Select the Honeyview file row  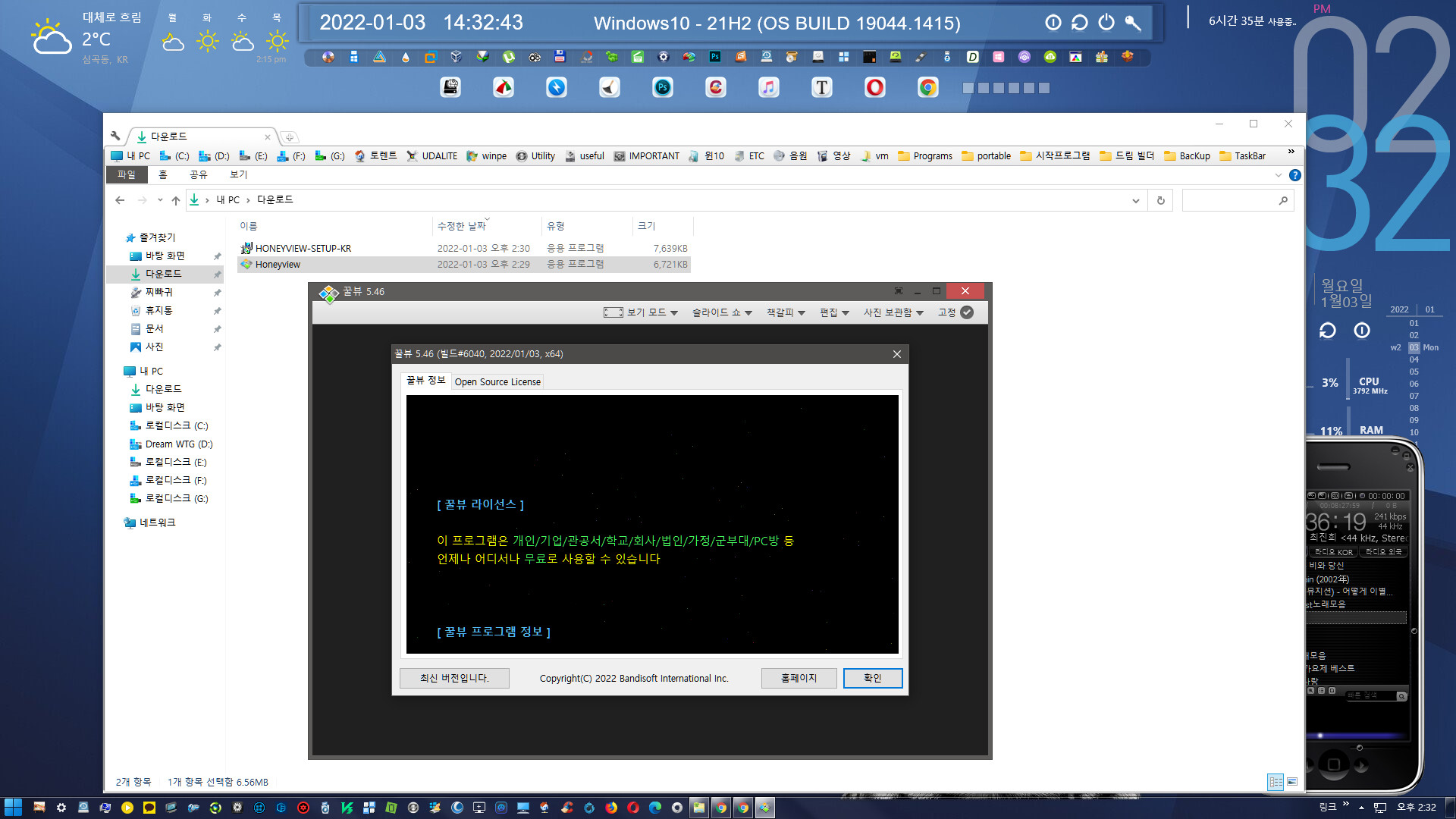point(463,264)
